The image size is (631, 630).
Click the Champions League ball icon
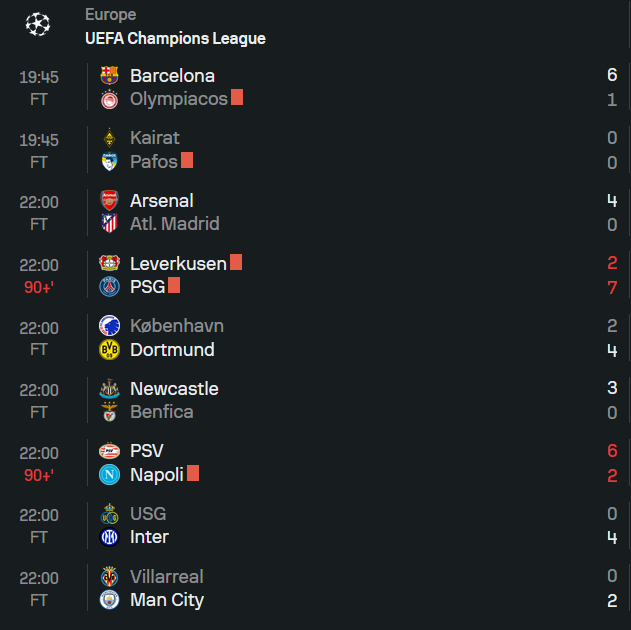pos(37,23)
